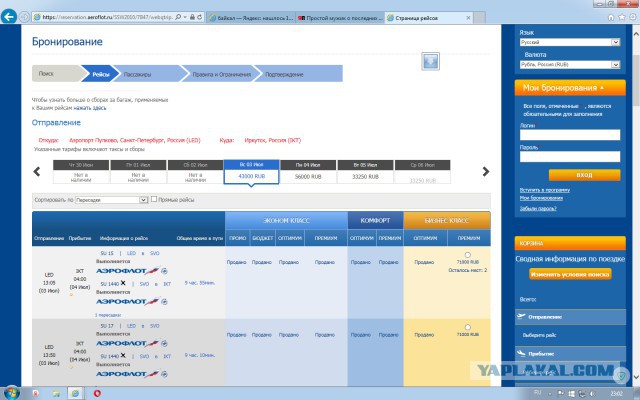This screenshot has width=640, height=400.
Task: Select the Пн 04 Июл date with 56000 RUB
Action: 308,171
